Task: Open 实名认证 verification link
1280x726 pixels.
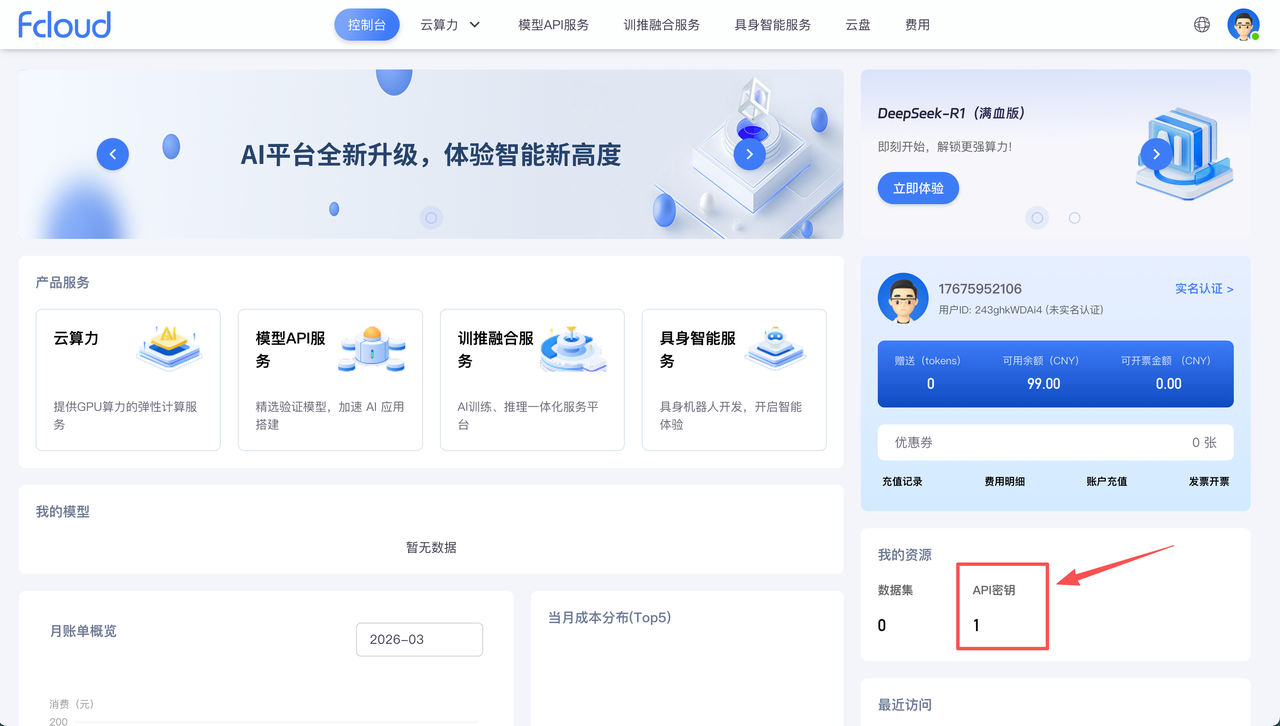Action: click(x=1203, y=289)
